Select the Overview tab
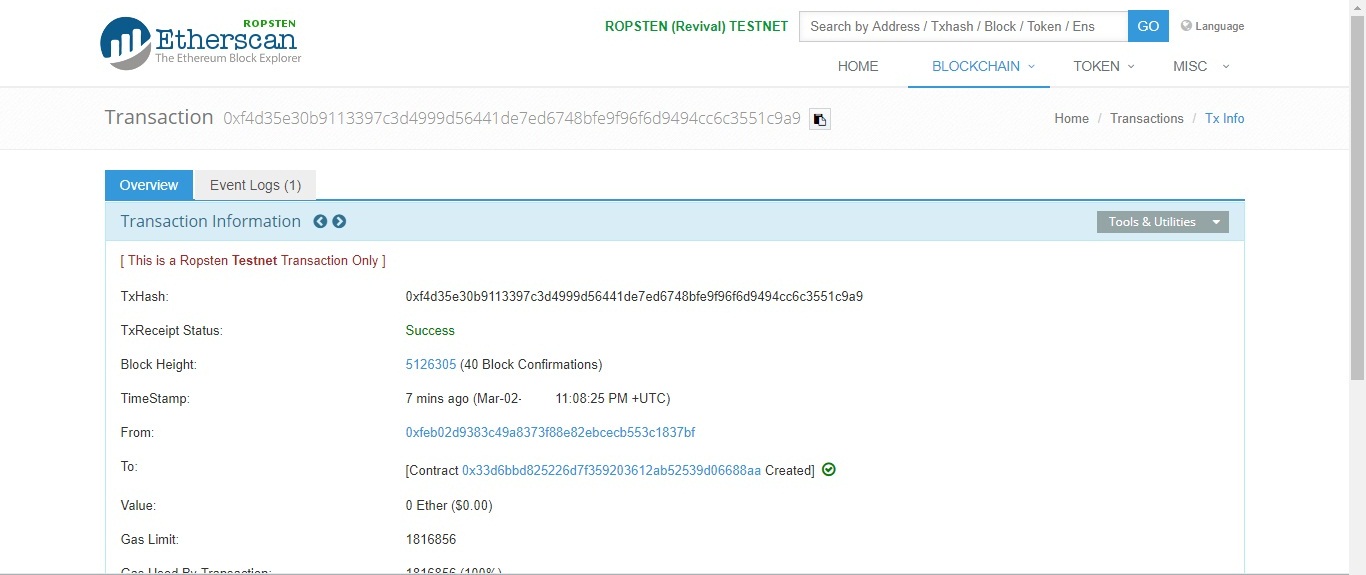Screen dimensions: 1366x575 coord(149,185)
